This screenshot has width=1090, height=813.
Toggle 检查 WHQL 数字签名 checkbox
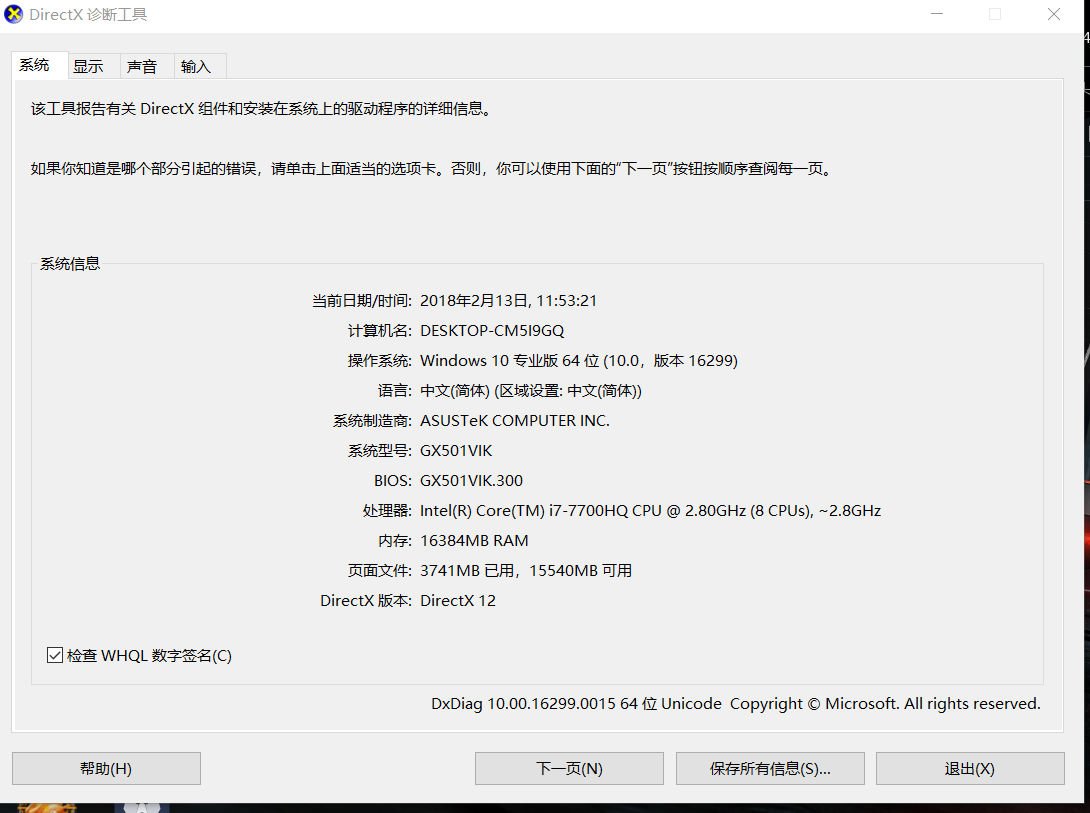click(x=55, y=655)
